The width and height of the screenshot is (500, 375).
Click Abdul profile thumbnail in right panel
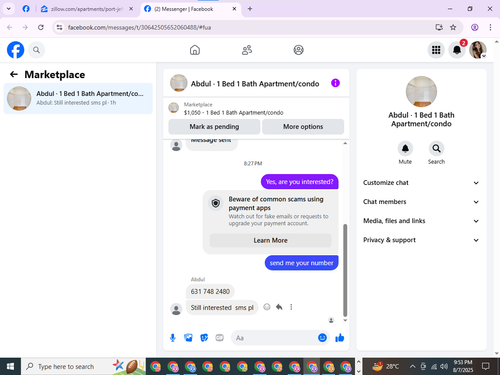(x=421, y=92)
